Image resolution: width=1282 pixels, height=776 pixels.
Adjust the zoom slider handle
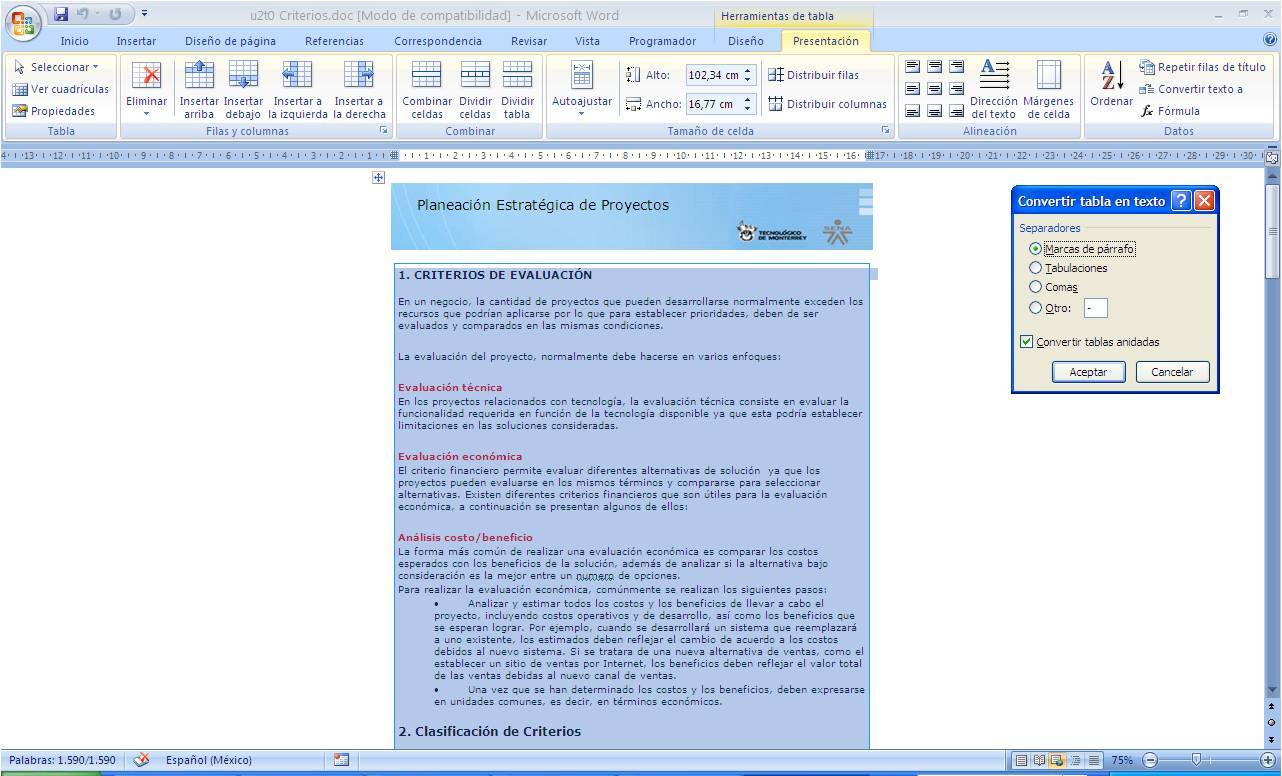point(1196,760)
